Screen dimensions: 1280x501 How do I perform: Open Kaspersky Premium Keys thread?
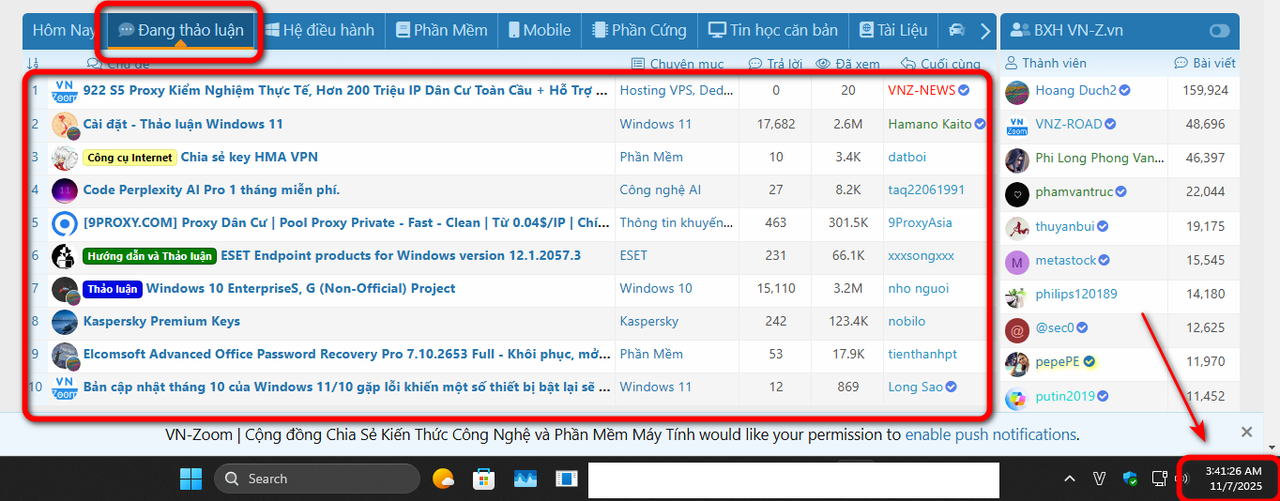(162, 321)
